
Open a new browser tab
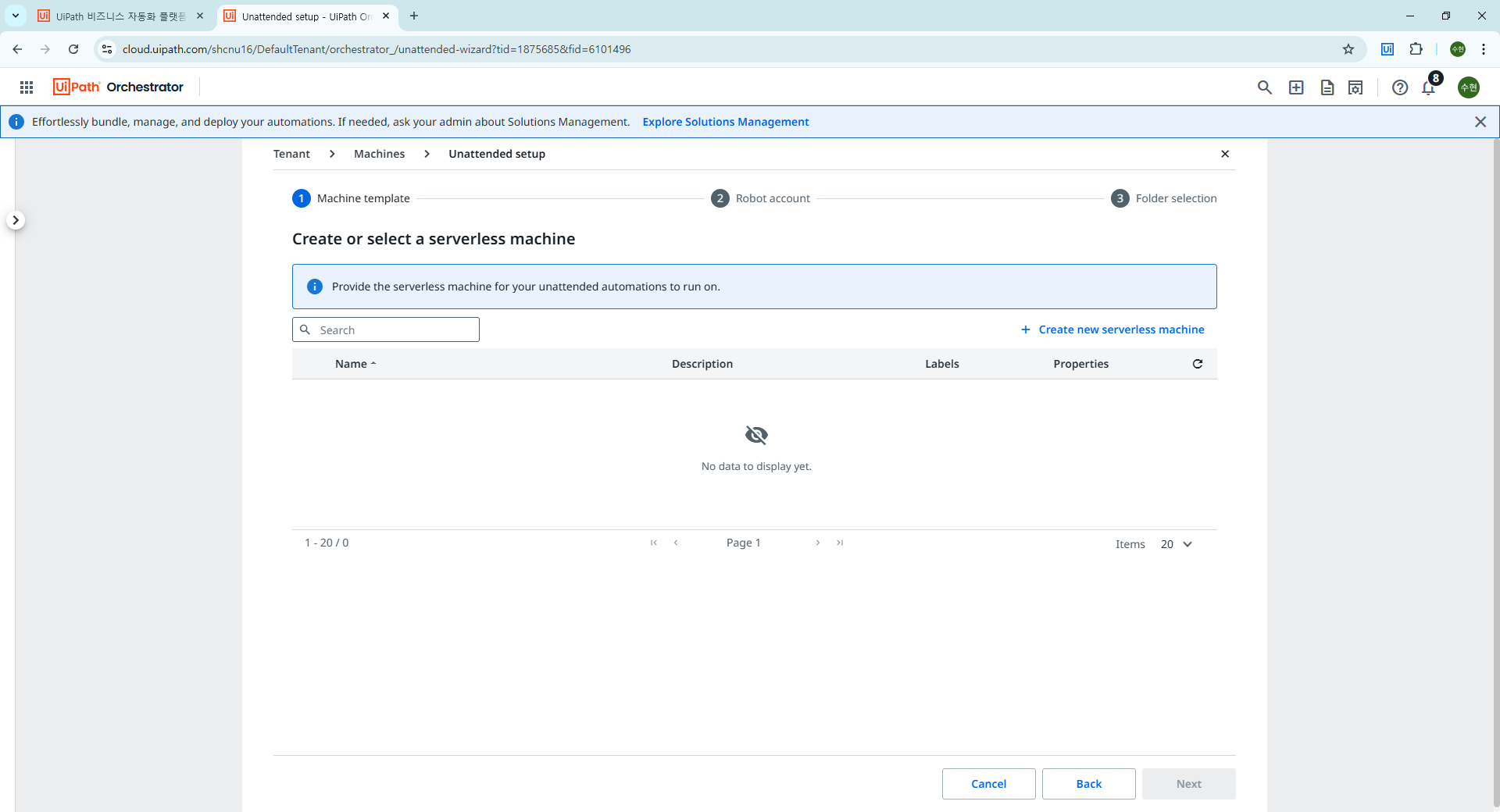414,16
